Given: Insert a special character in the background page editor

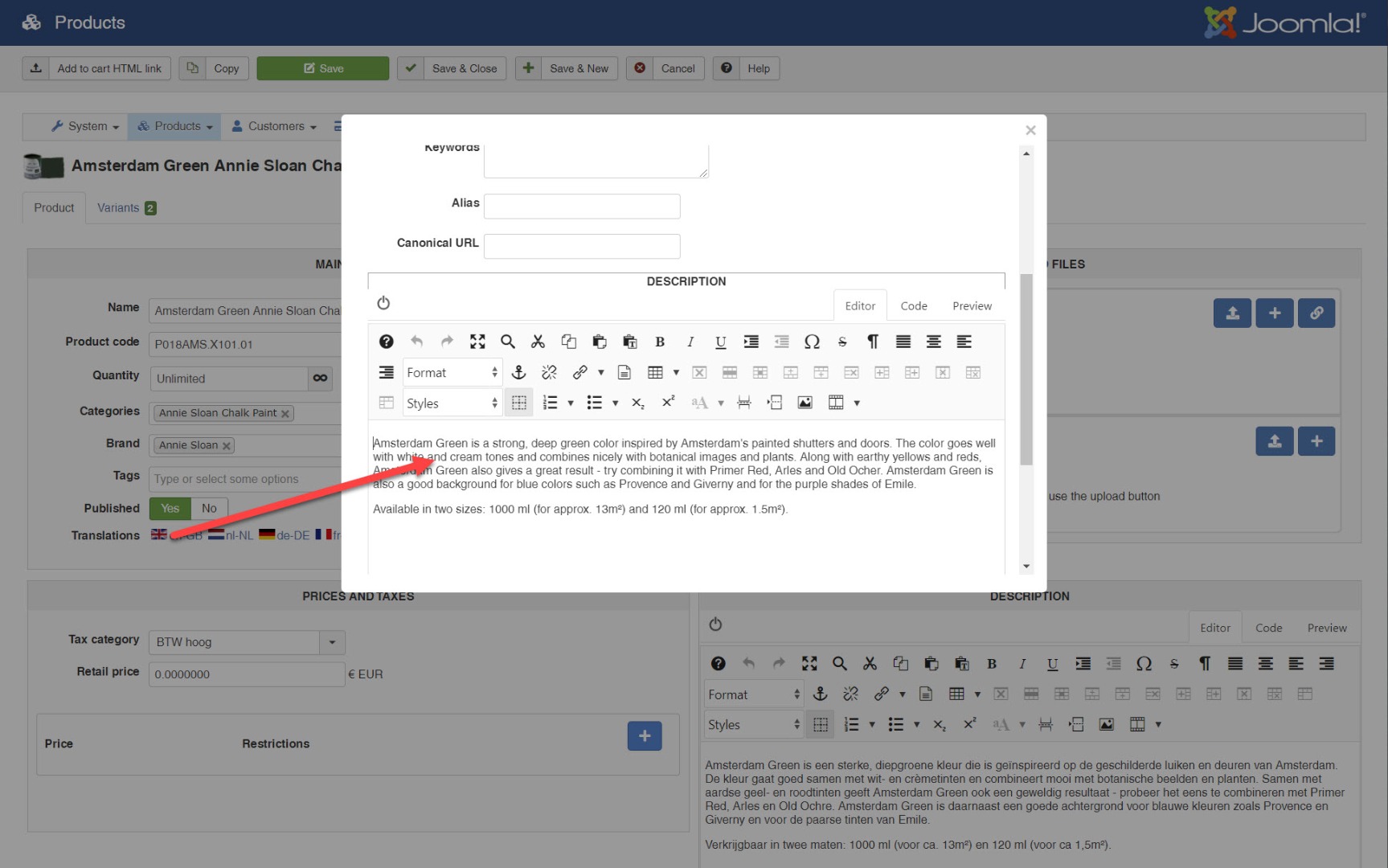Looking at the screenshot, I should point(1144,664).
